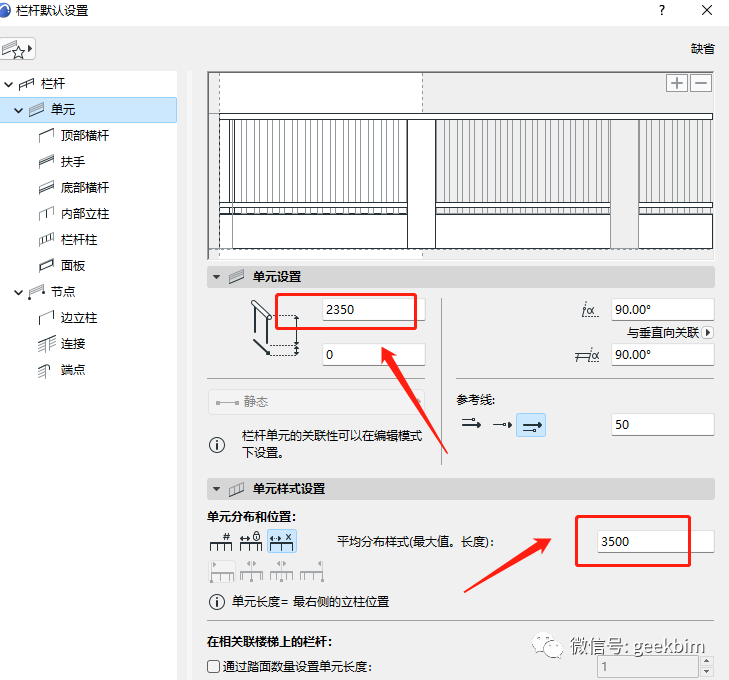Open the favorites star picker button
This screenshot has height=680, width=729.
(18, 49)
